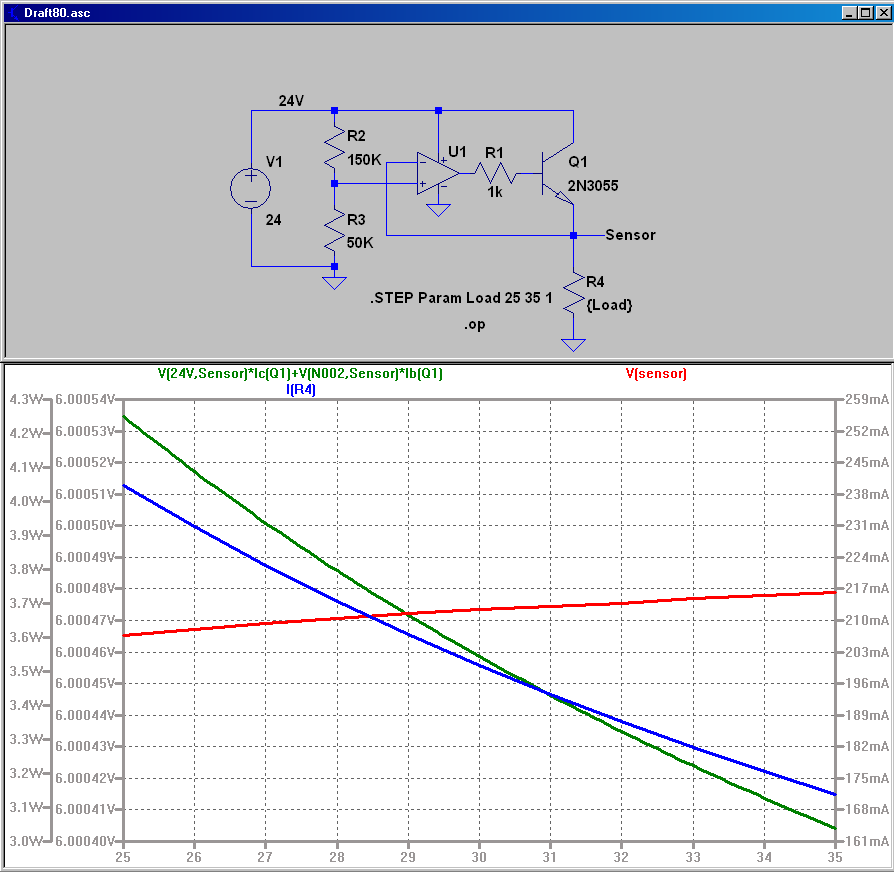The image size is (894, 872).
Task: Click the 24V net label
Action: click(291, 101)
